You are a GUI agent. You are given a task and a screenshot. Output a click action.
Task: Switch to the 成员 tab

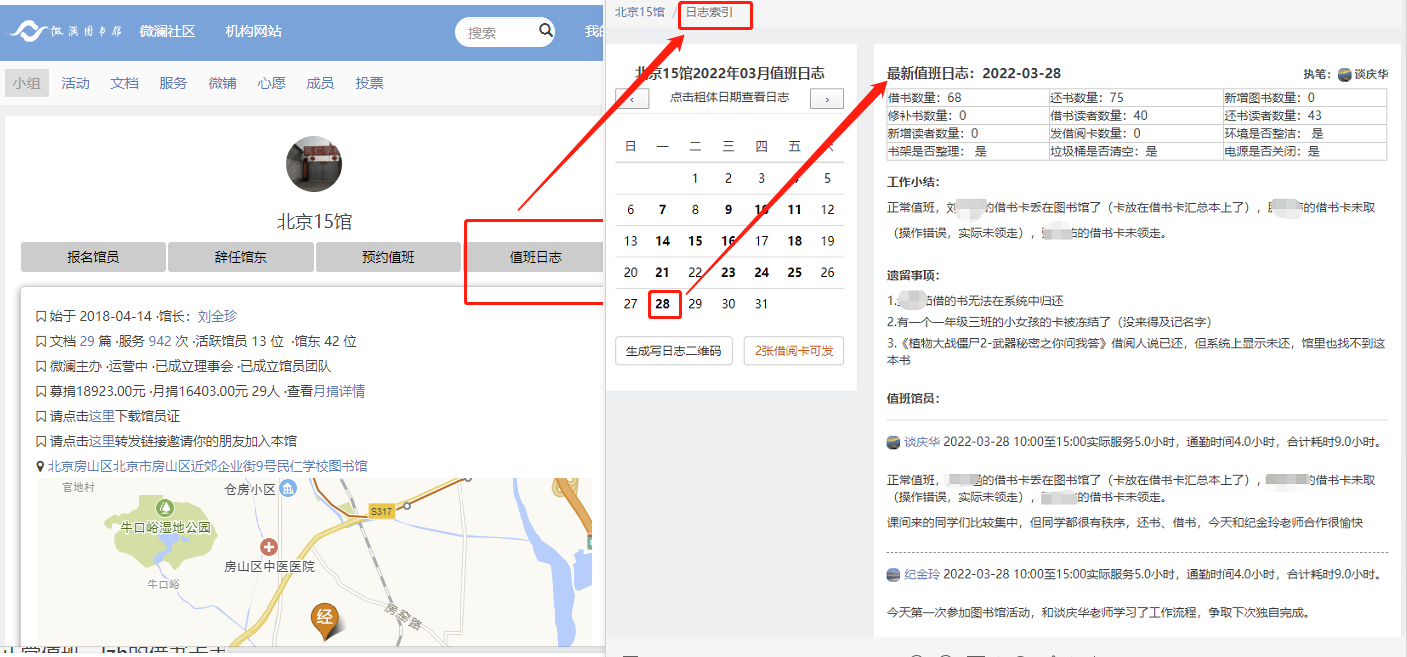pos(320,83)
